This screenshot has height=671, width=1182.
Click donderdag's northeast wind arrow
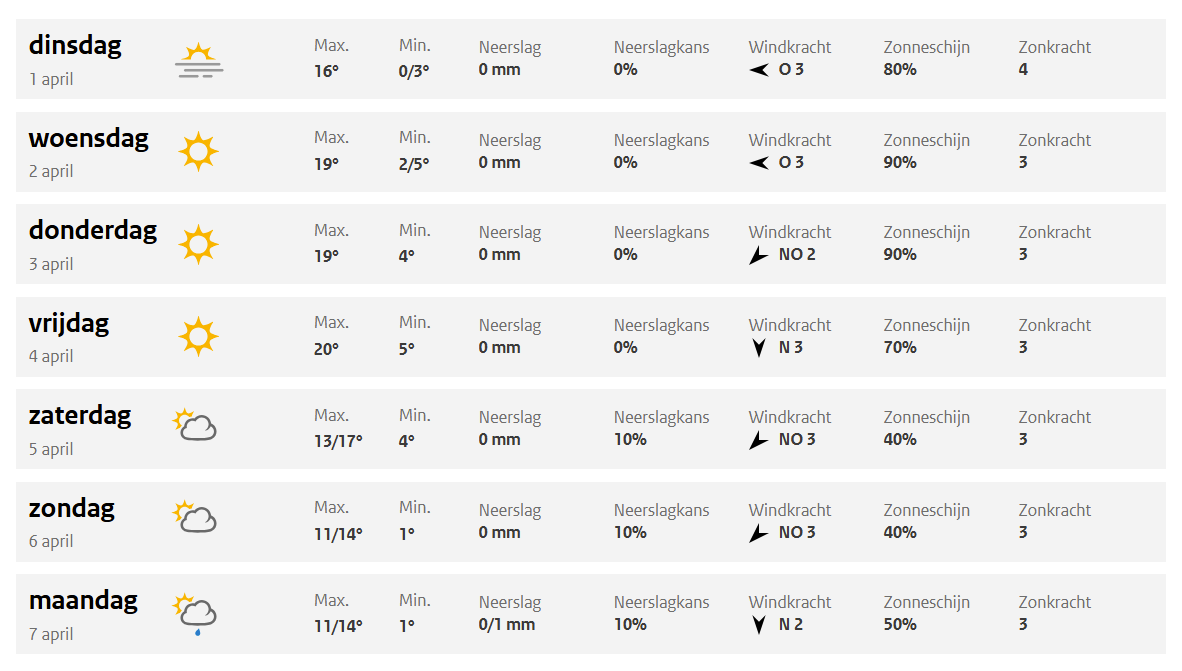759,256
